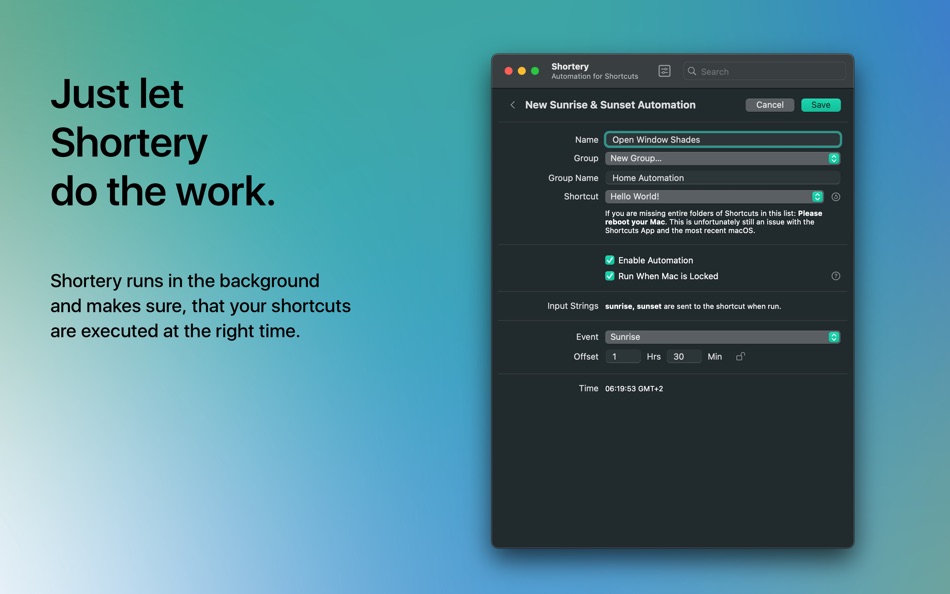Click the 'sunrise, sunset' input strings text
This screenshot has width=950, height=594.
pyautogui.click(x=633, y=306)
